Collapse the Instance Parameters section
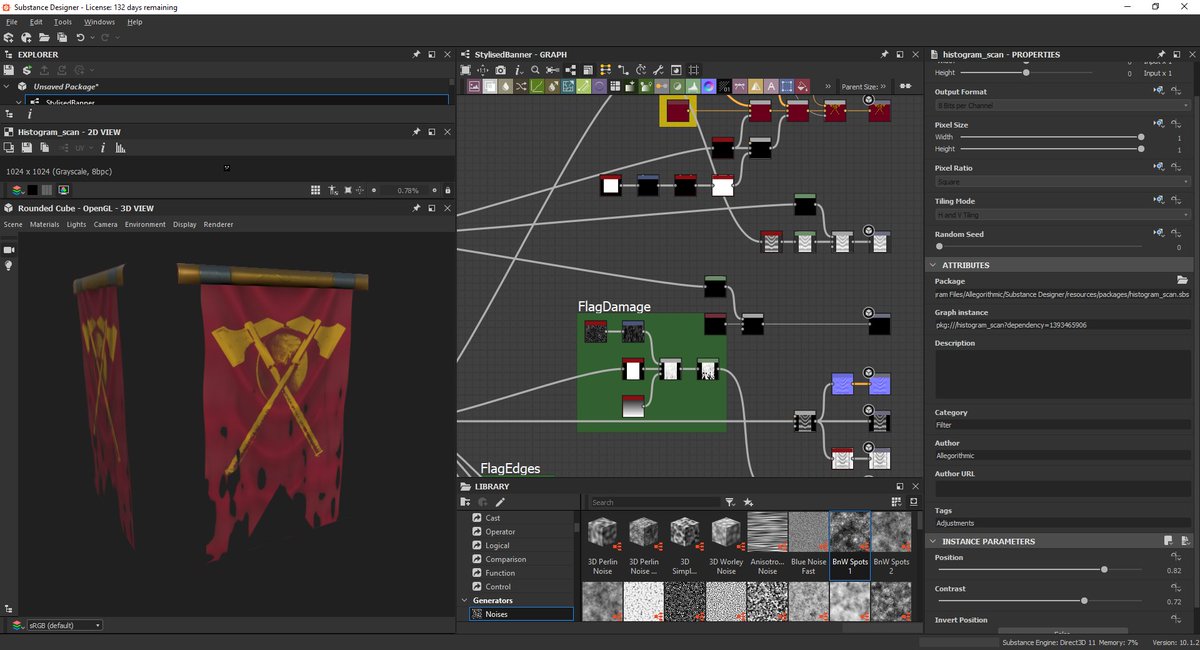 [935, 541]
